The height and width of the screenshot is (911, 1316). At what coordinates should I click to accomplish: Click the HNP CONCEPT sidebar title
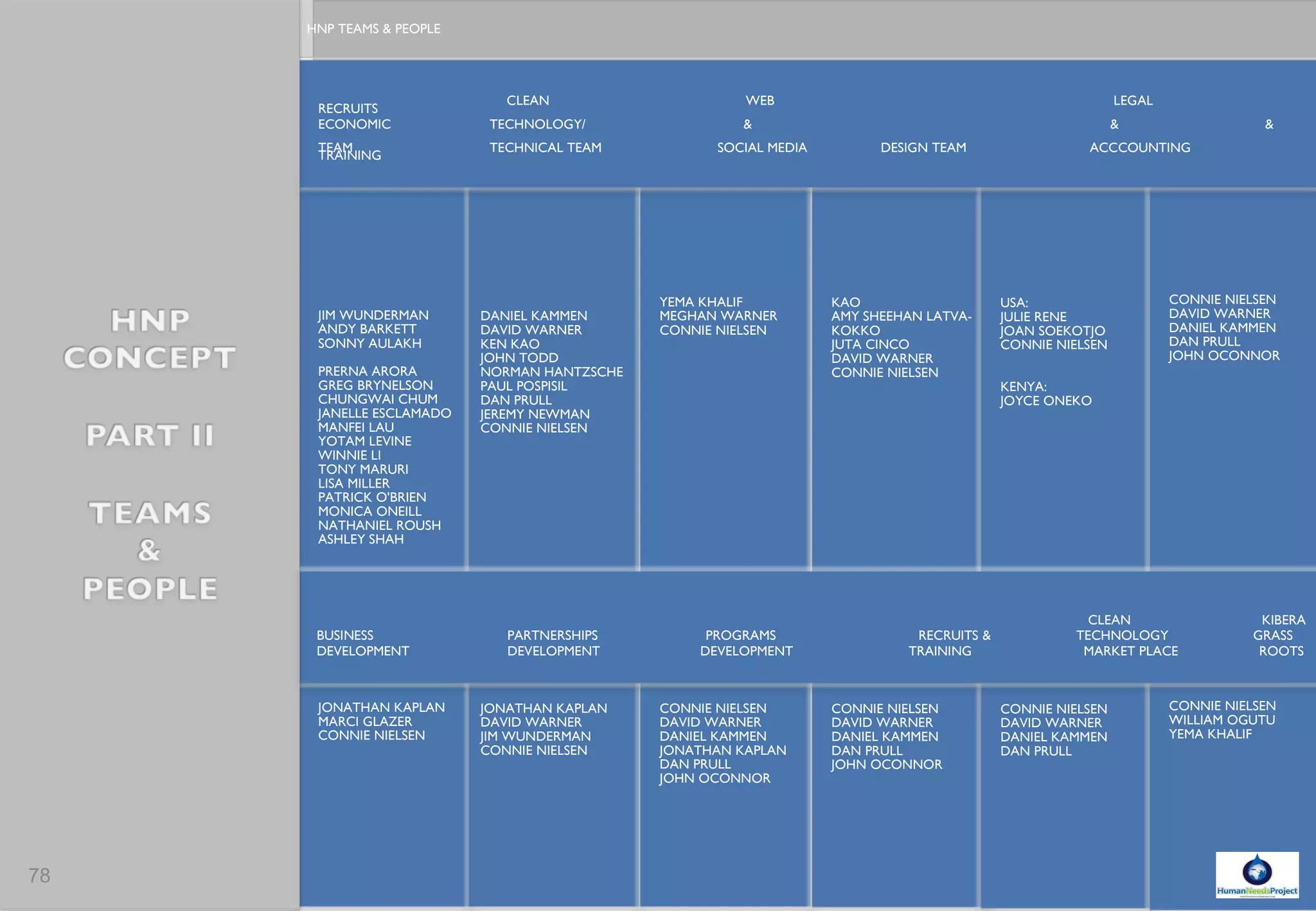150,339
